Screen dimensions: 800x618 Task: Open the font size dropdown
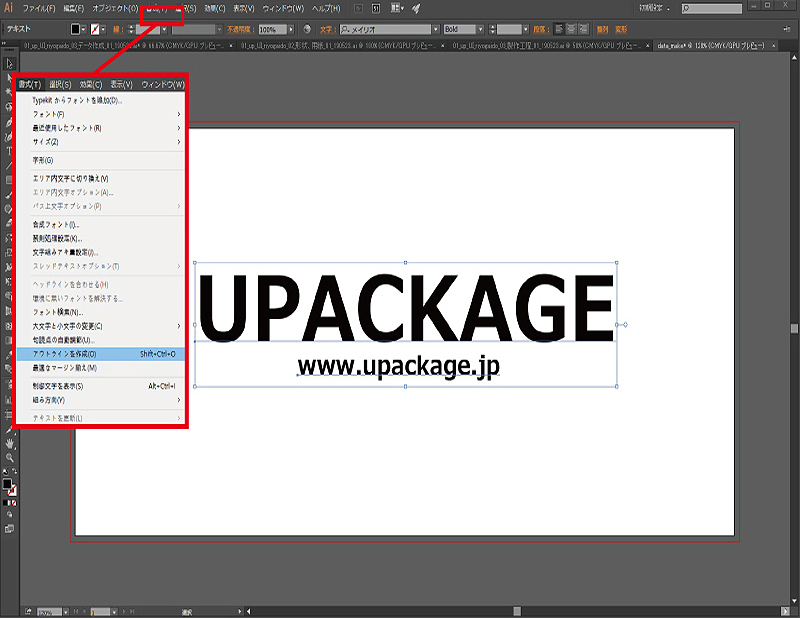click(x=526, y=29)
